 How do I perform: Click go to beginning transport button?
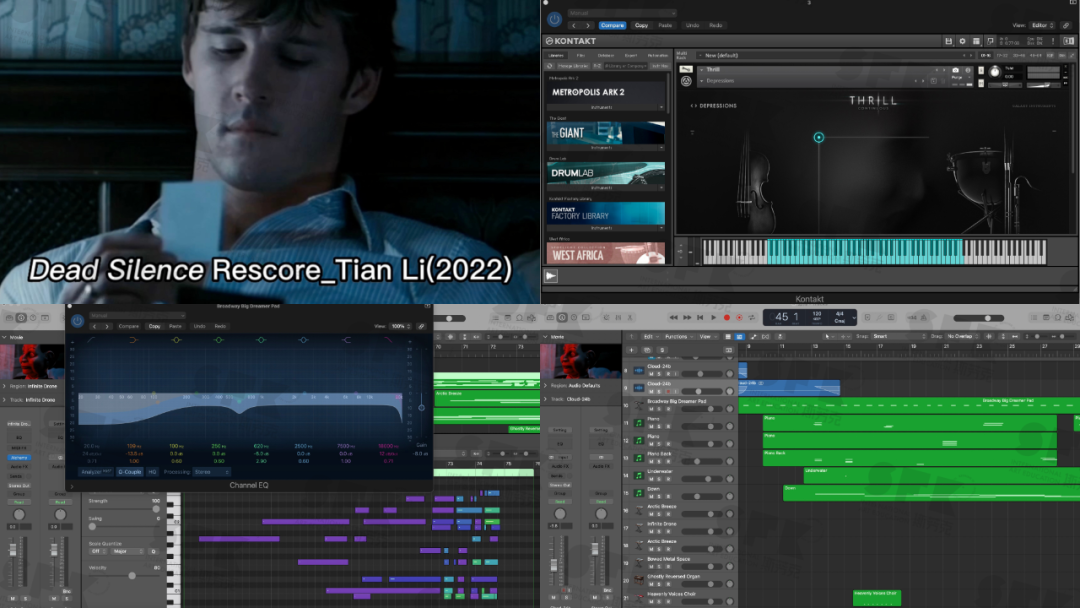coord(700,317)
